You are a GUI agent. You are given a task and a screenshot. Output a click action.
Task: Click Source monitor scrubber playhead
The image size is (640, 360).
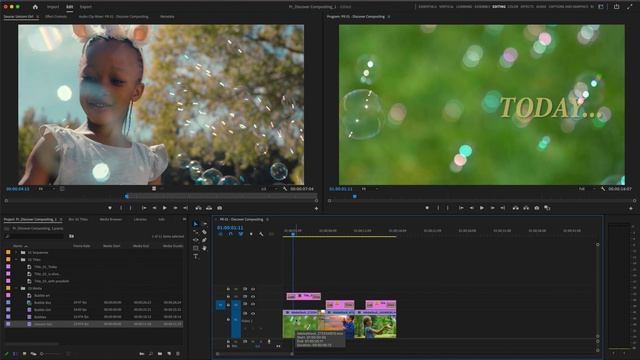click(x=127, y=196)
